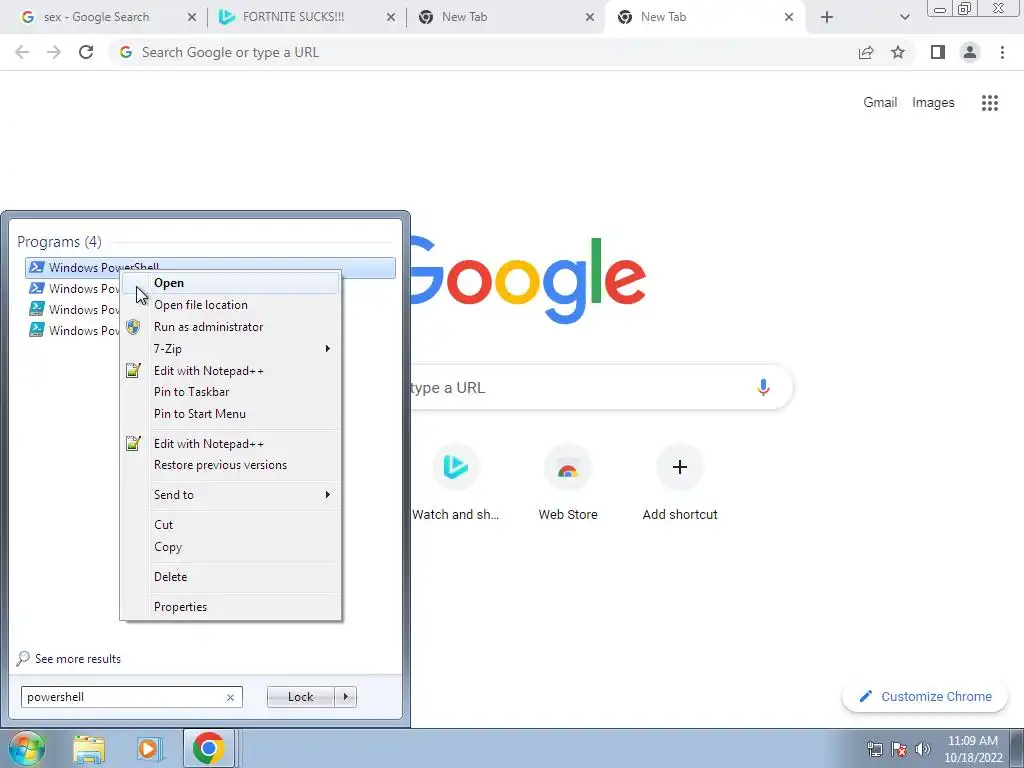Open Windows Media Player from taskbar

148,748
